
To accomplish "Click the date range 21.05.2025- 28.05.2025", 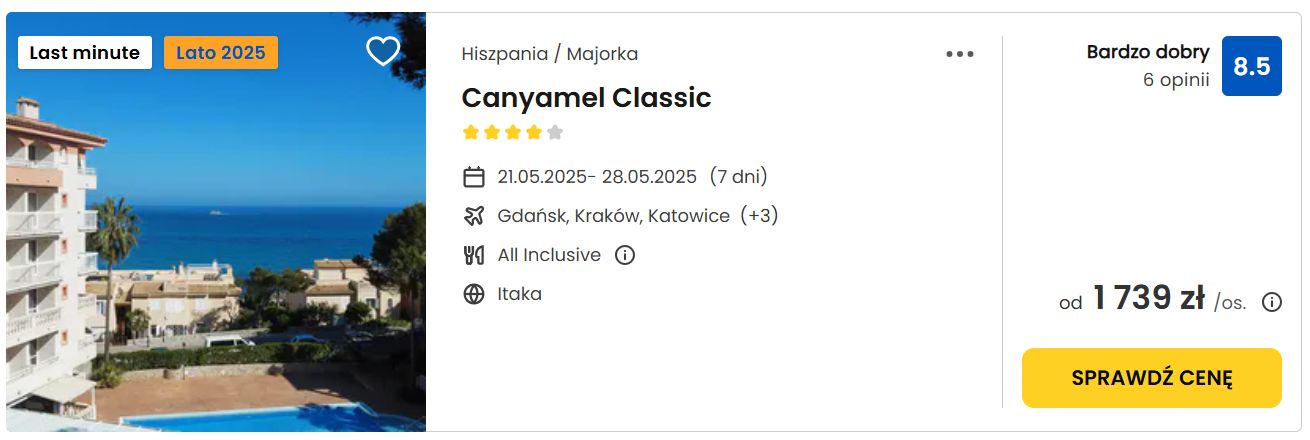I will [x=597, y=177].
